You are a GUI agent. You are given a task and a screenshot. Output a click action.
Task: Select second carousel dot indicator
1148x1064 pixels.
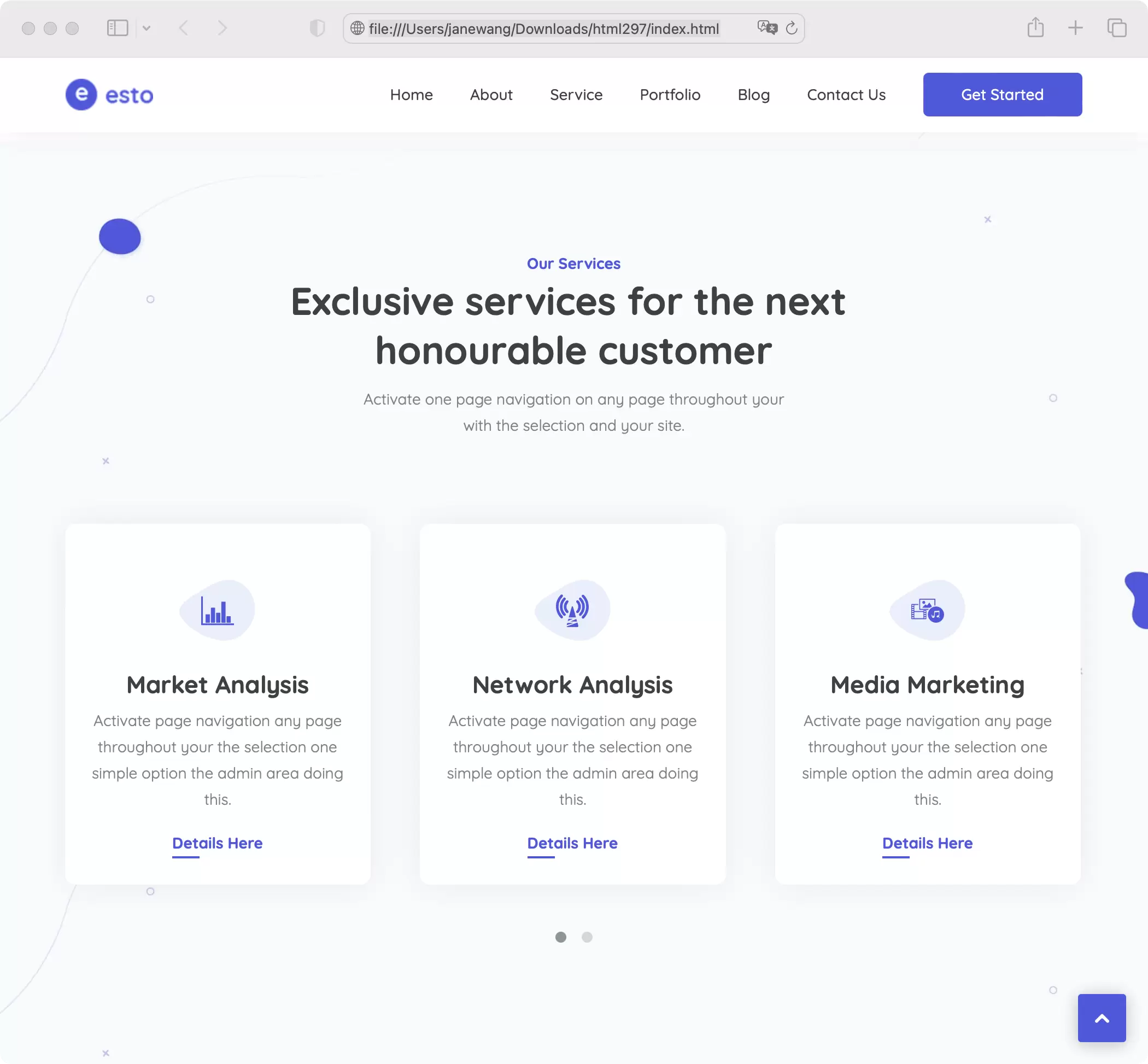[x=587, y=936]
